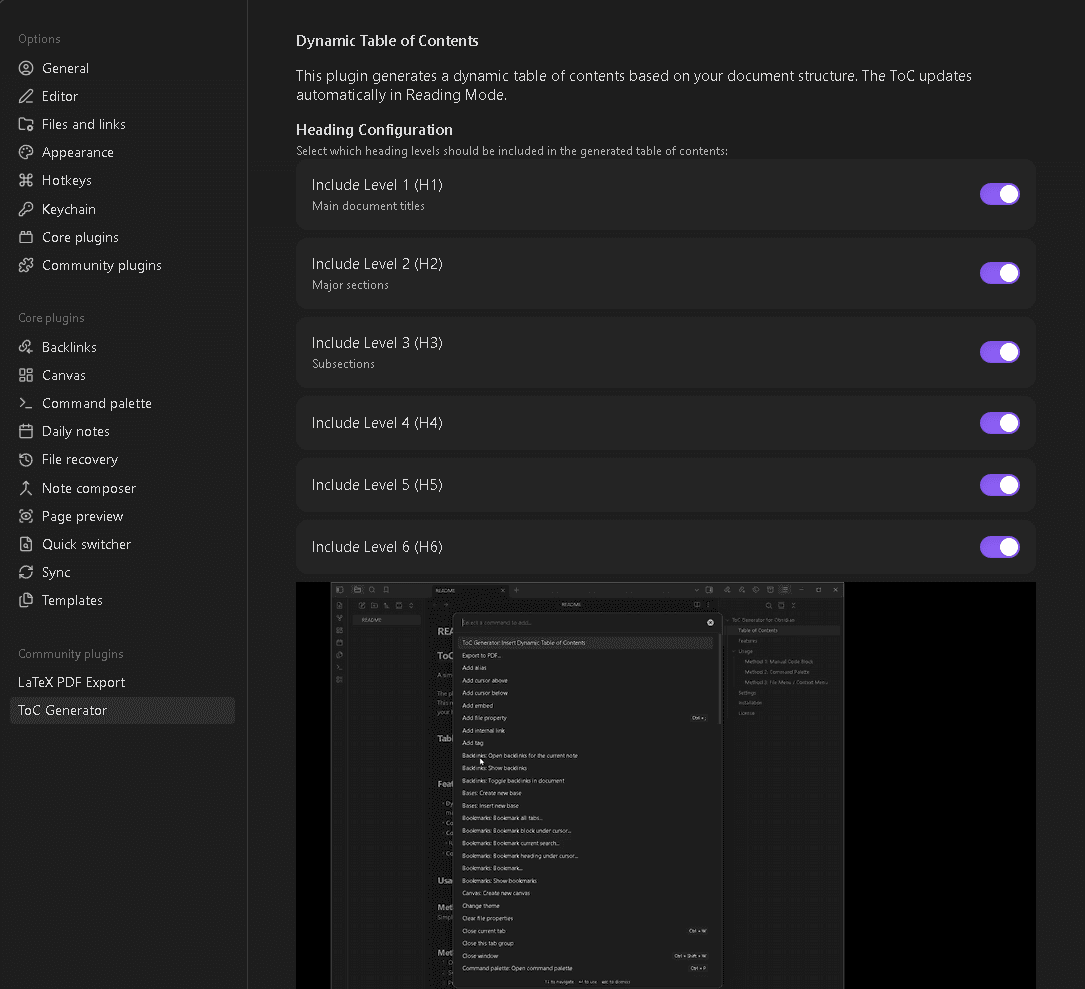This screenshot has height=989, width=1085.
Task: Turn off Include Level 2 (H2)
Action: coord(999,273)
